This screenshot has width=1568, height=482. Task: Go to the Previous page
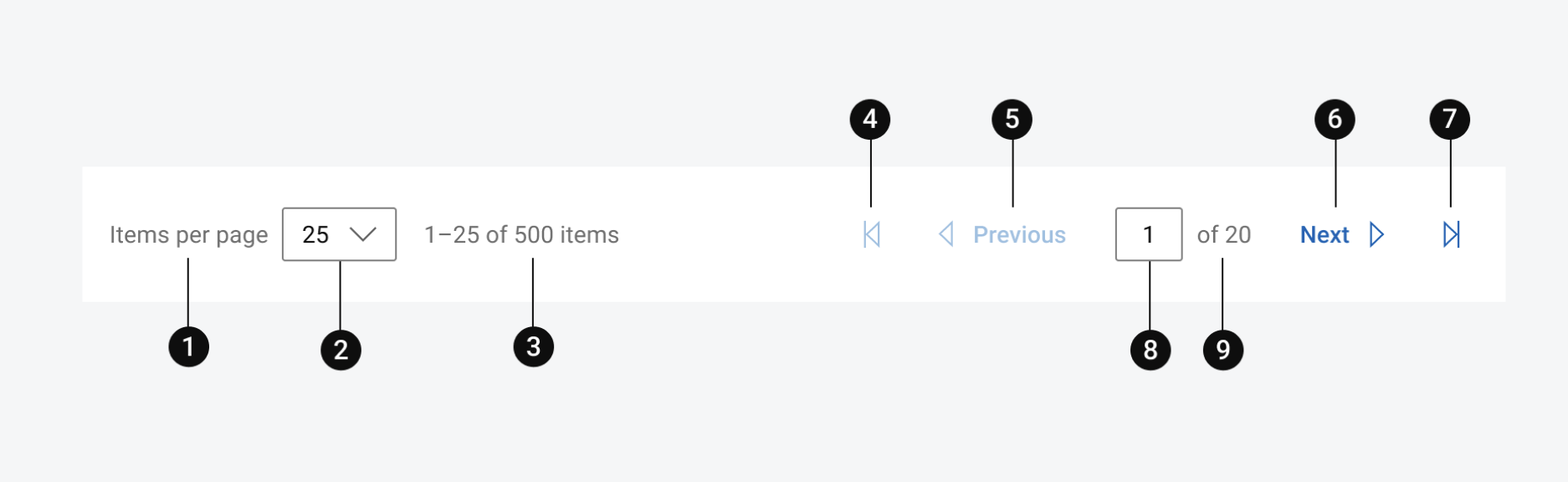pos(1019,235)
